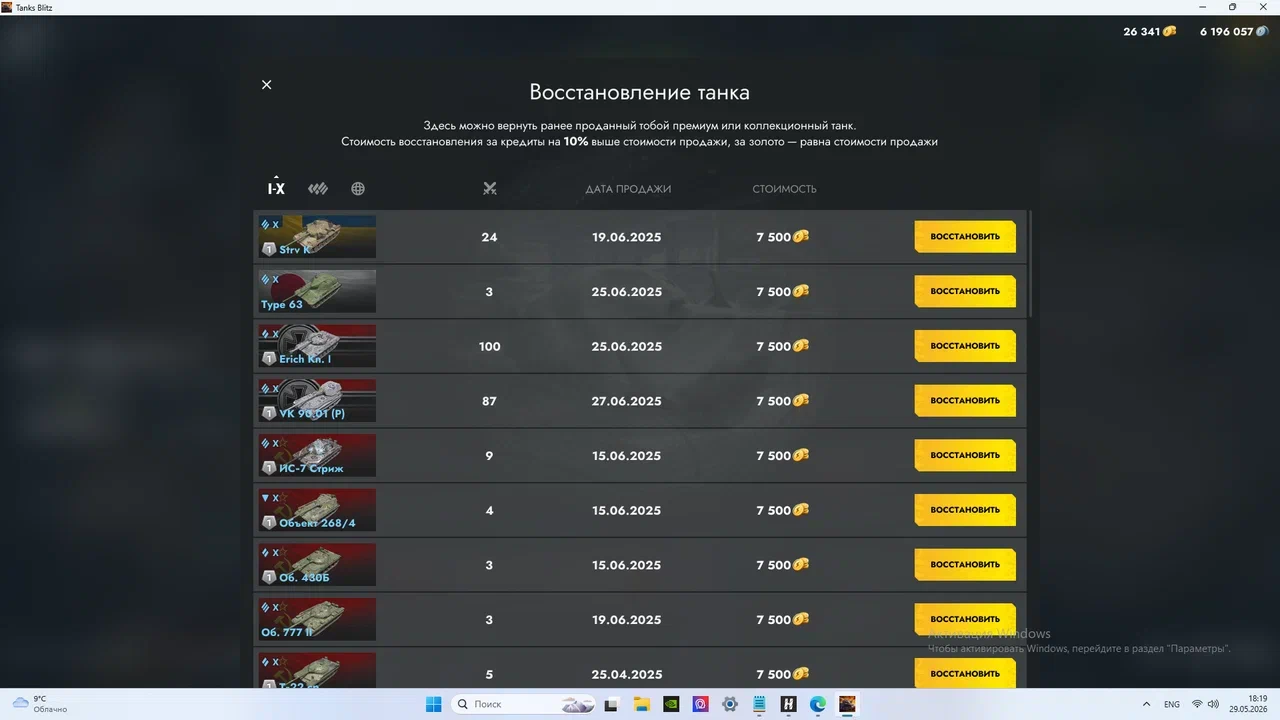Sort by the СТОИМОСТЬ column header
This screenshot has height=720, width=1280.
coord(784,189)
